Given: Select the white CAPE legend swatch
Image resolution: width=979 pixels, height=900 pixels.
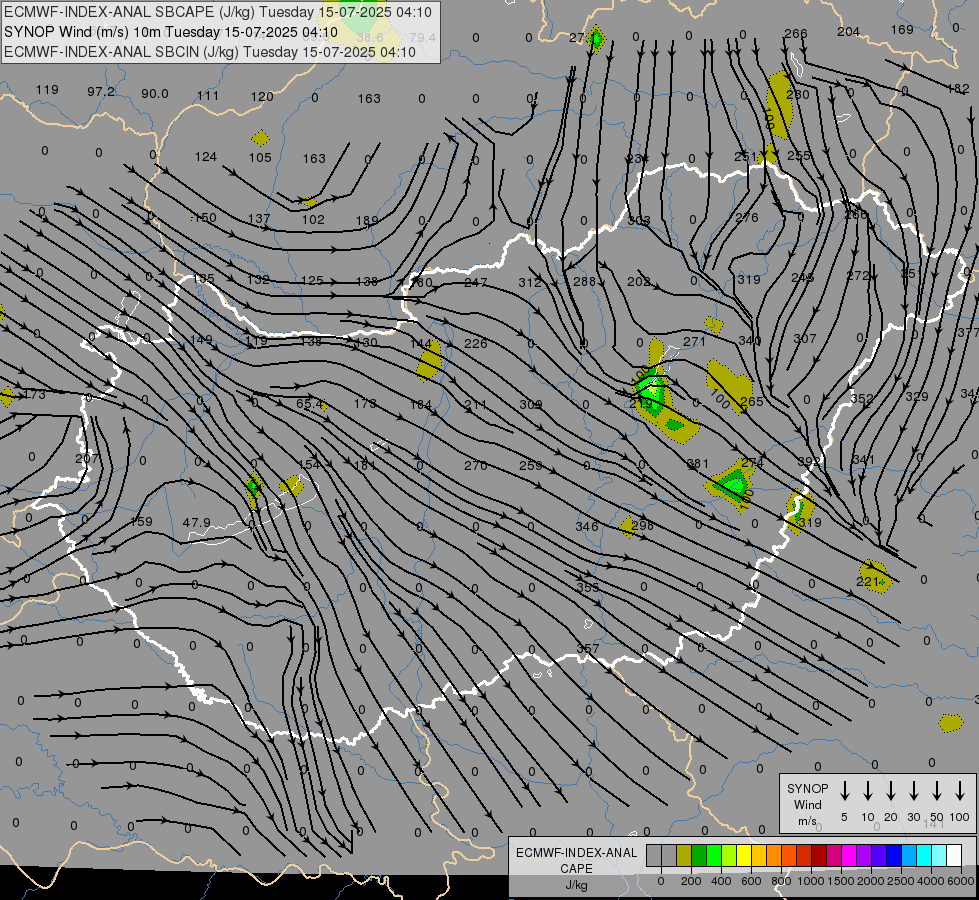Looking at the screenshot, I should point(953,856).
